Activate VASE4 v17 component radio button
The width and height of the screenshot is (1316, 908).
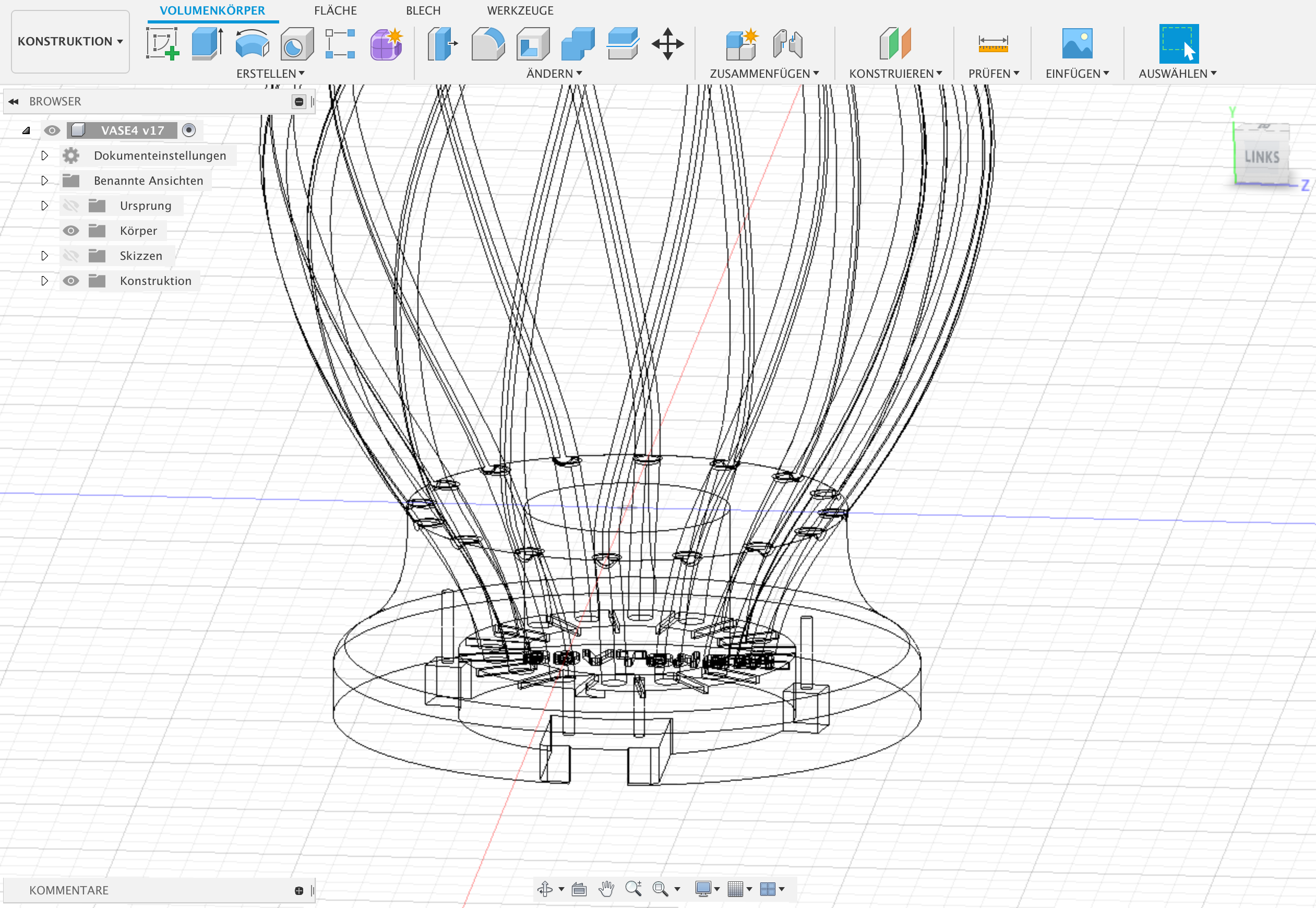pyautogui.click(x=189, y=130)
